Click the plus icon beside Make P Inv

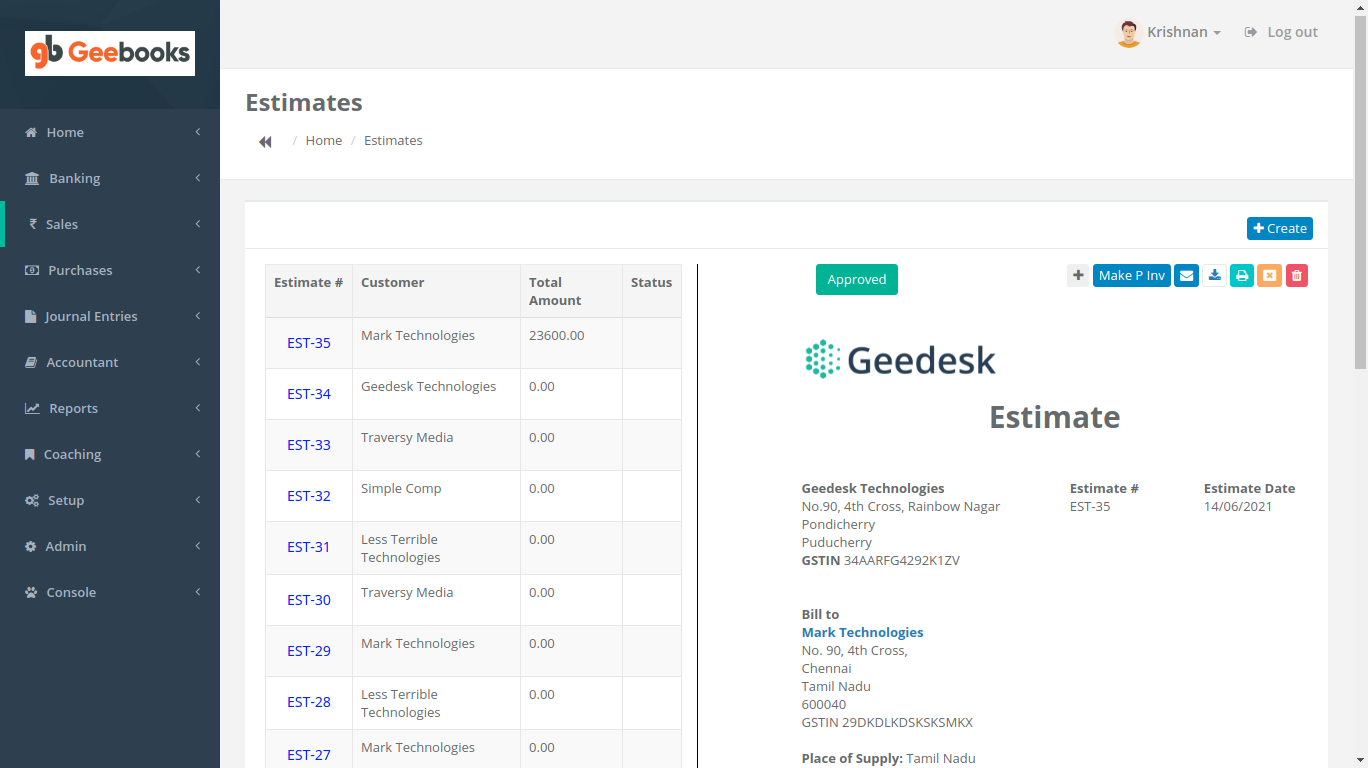coord(1077,275)
